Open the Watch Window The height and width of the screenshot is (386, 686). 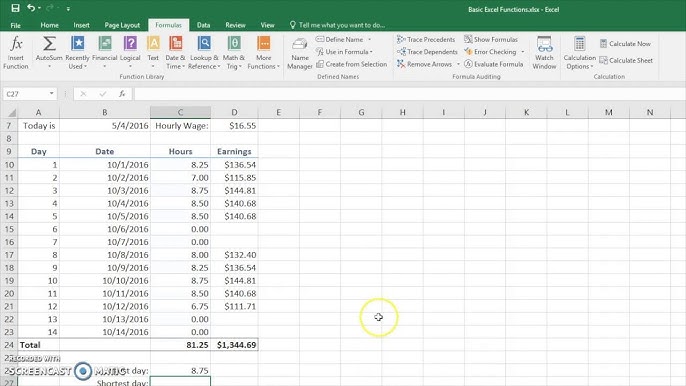(544, 53)
